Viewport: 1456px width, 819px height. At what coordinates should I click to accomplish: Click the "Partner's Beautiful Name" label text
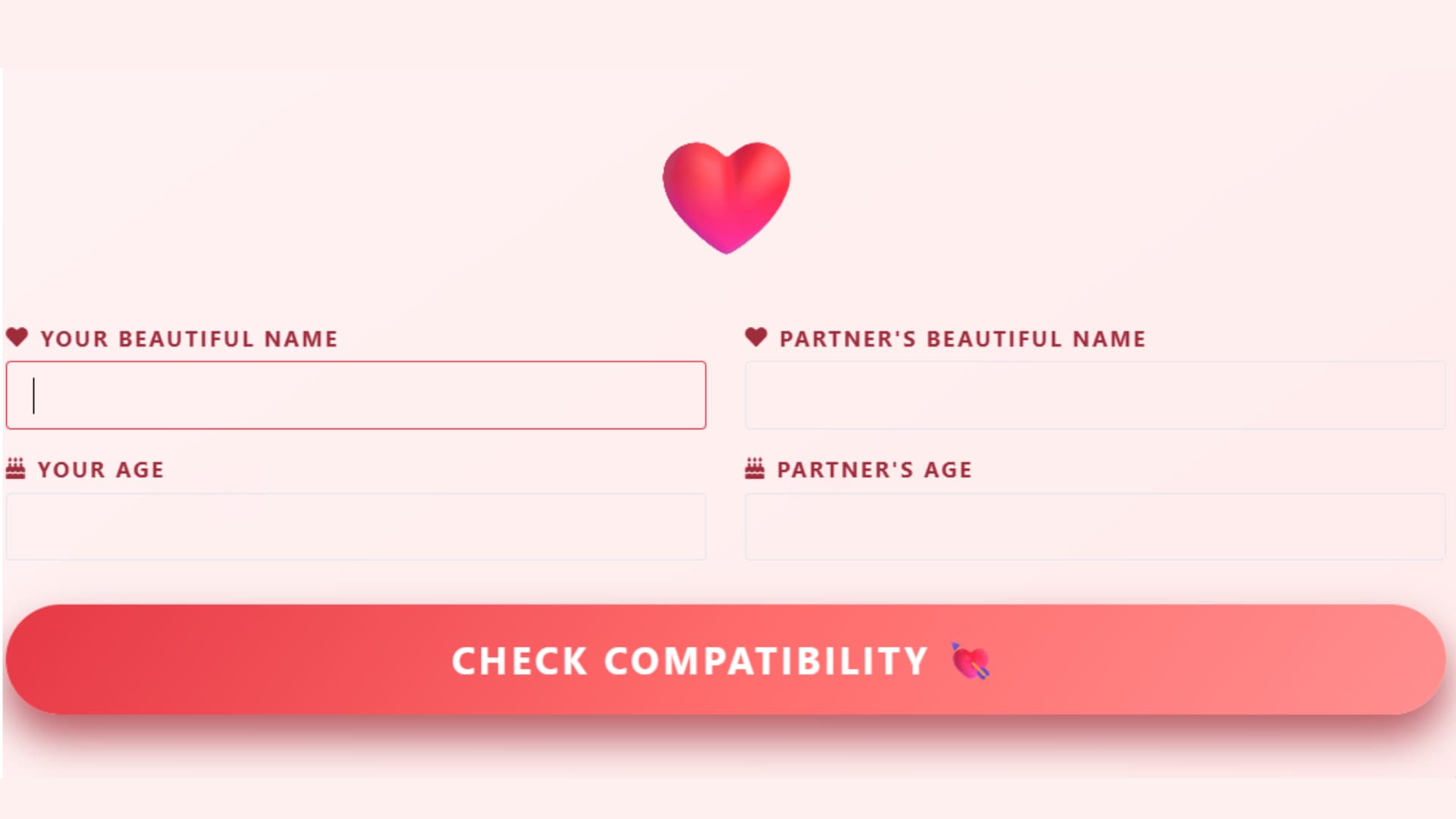962,339
